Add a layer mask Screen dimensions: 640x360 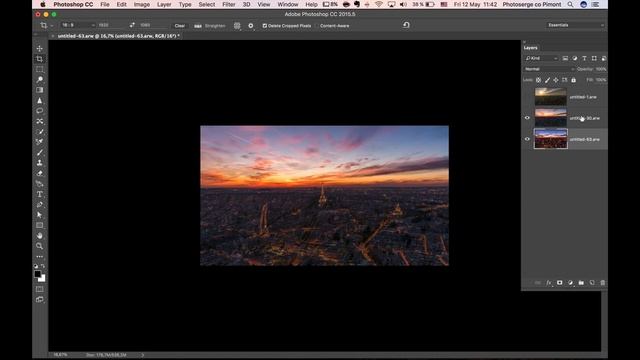[560, 282]
